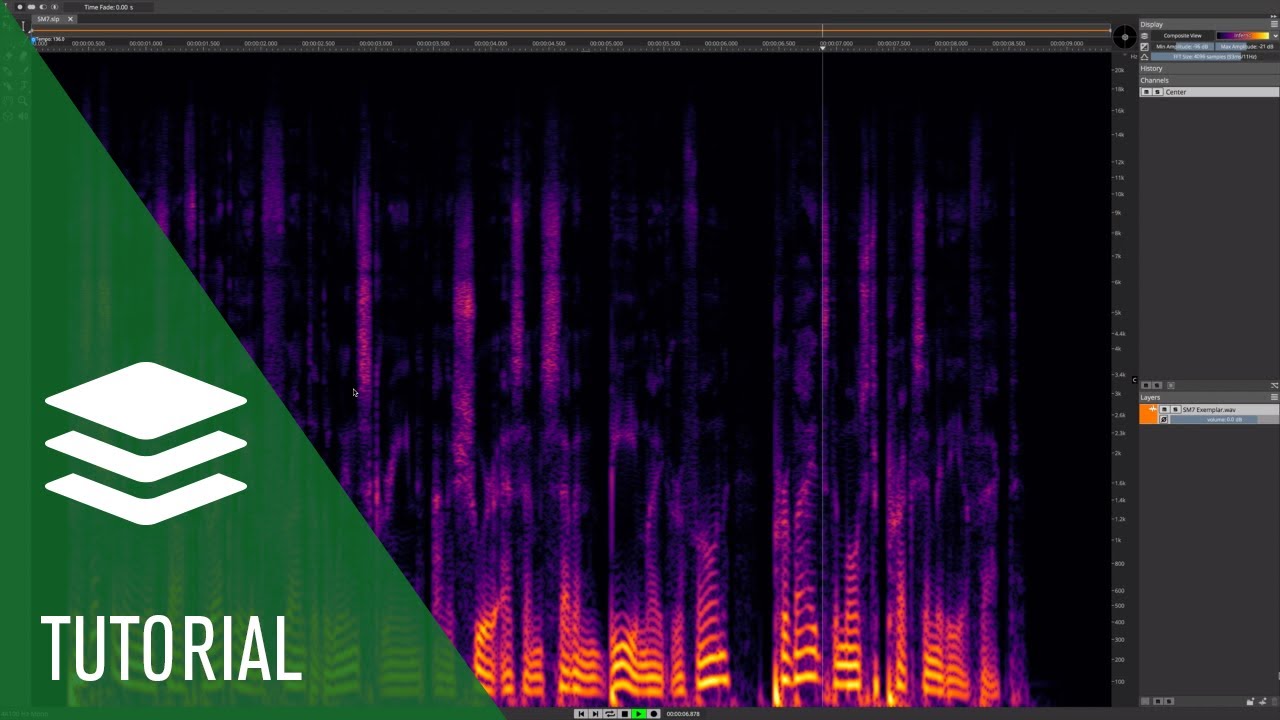Toggle phase invert icon on the layer
The image size is (1280, 720).
click(1164, 420)
